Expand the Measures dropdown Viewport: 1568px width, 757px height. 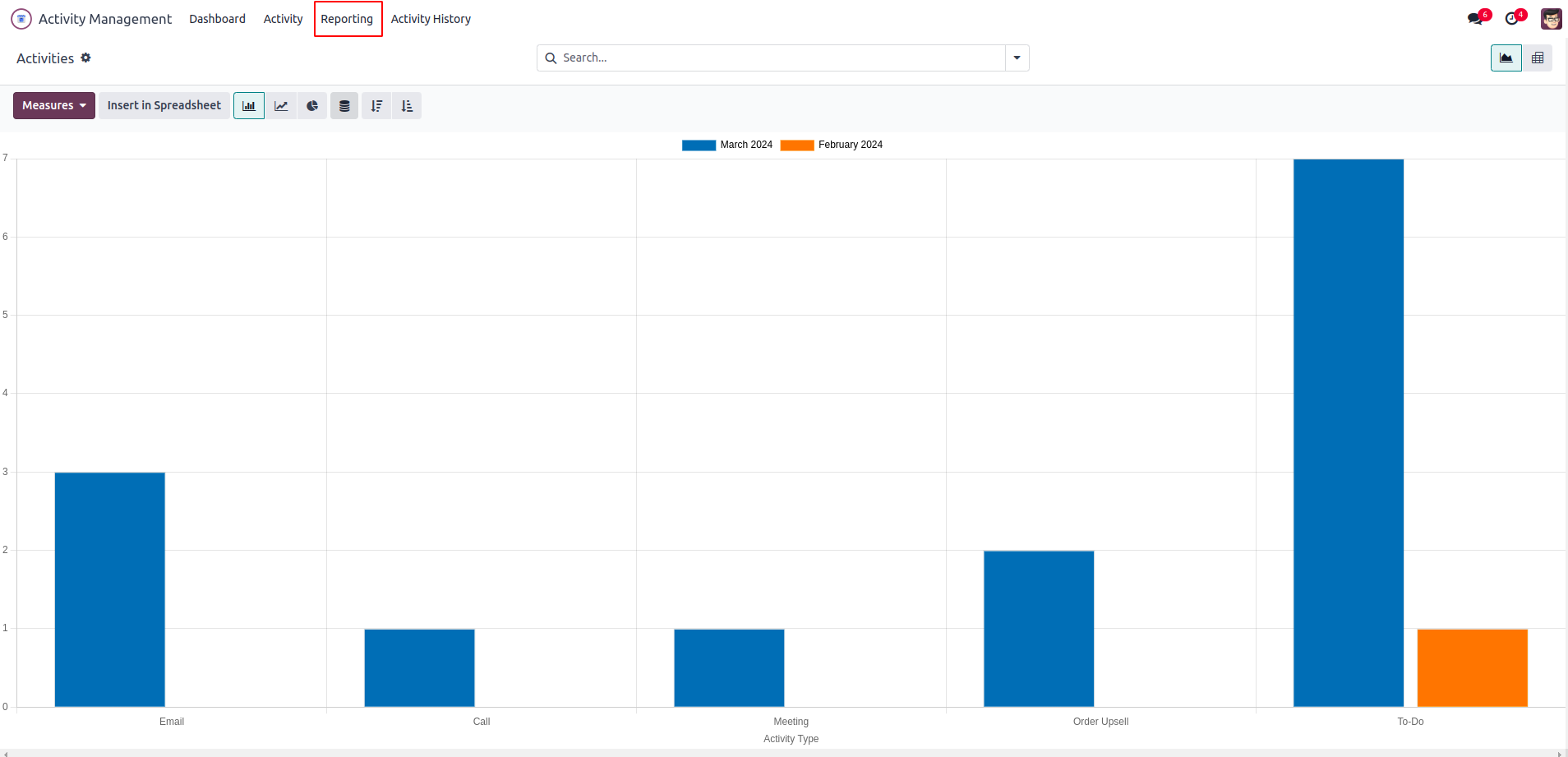[54, 106]
